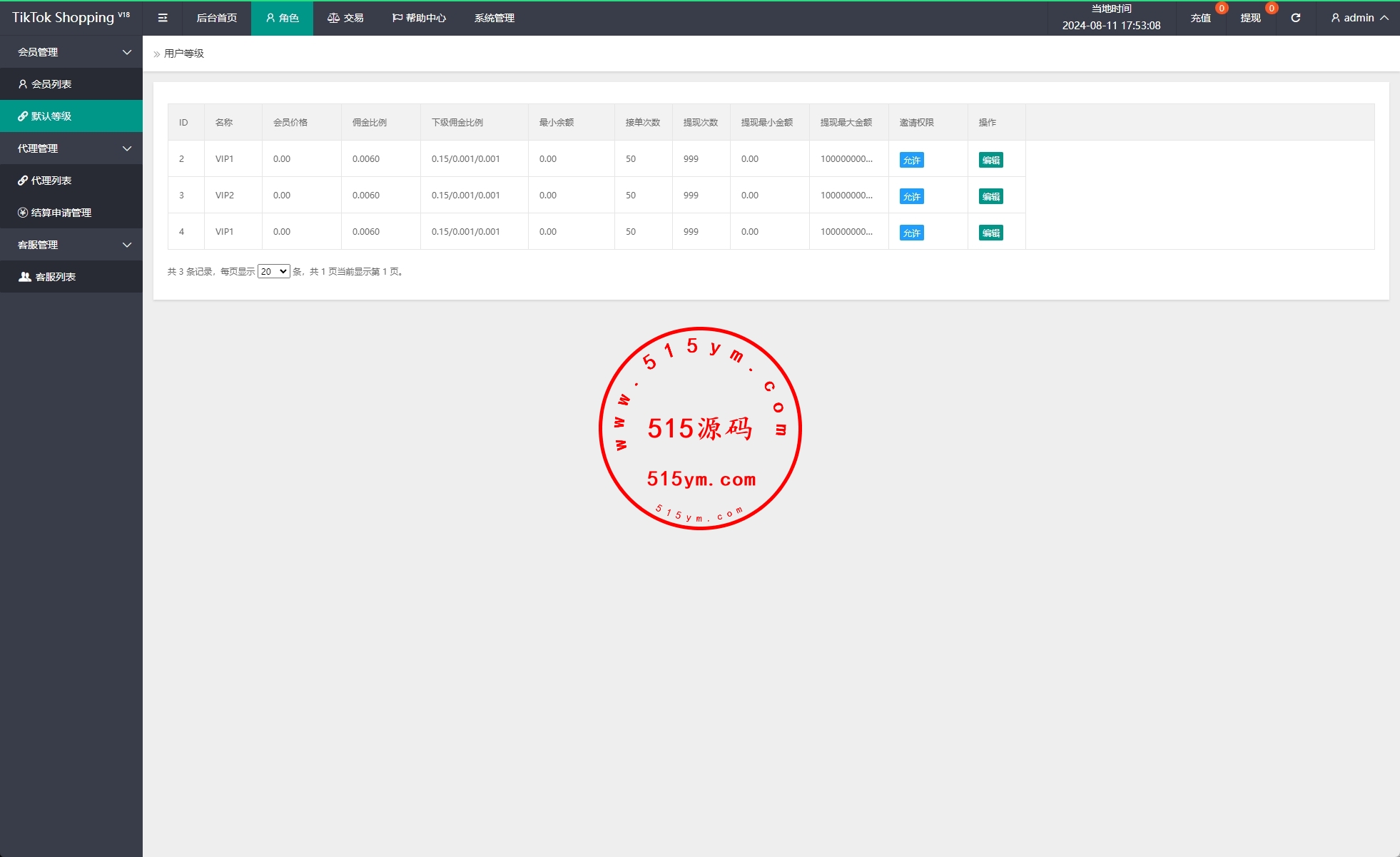The width and height of the screenshot is (1400, 857).
Task: Open the admin user menu
Action: point(1359,18)
